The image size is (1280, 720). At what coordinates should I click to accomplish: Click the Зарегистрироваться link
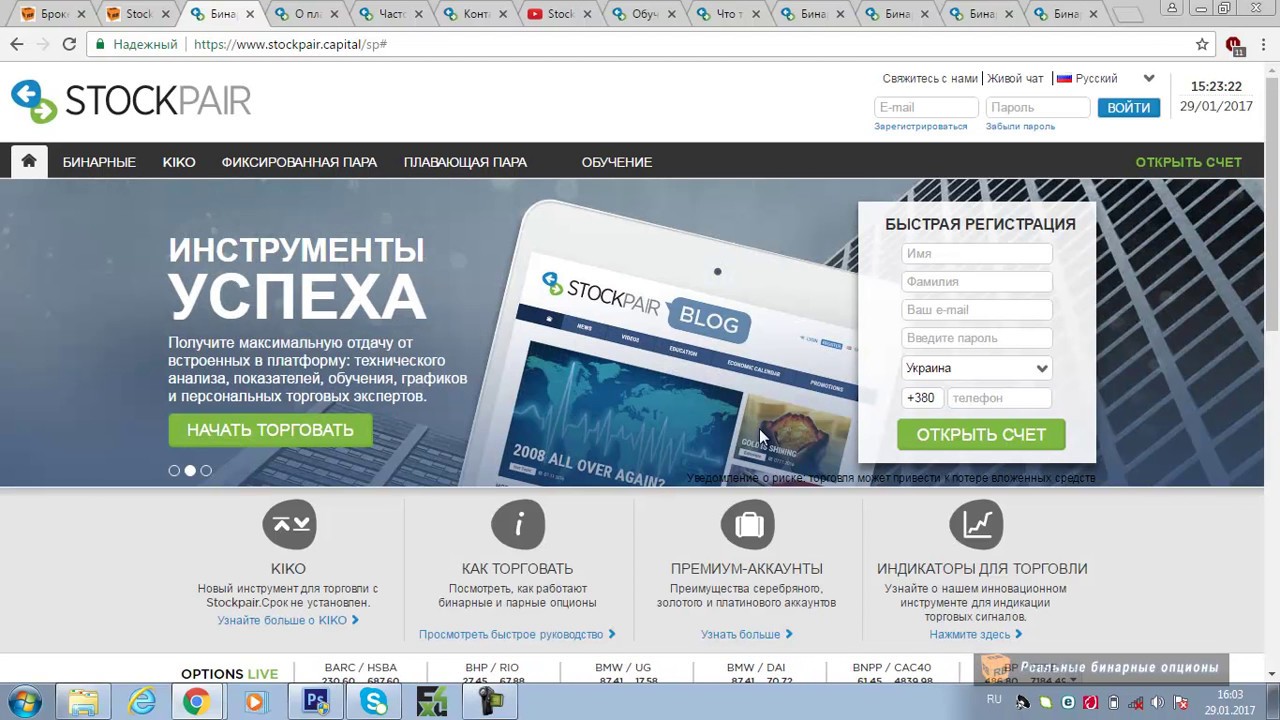[x=921, y=126]
